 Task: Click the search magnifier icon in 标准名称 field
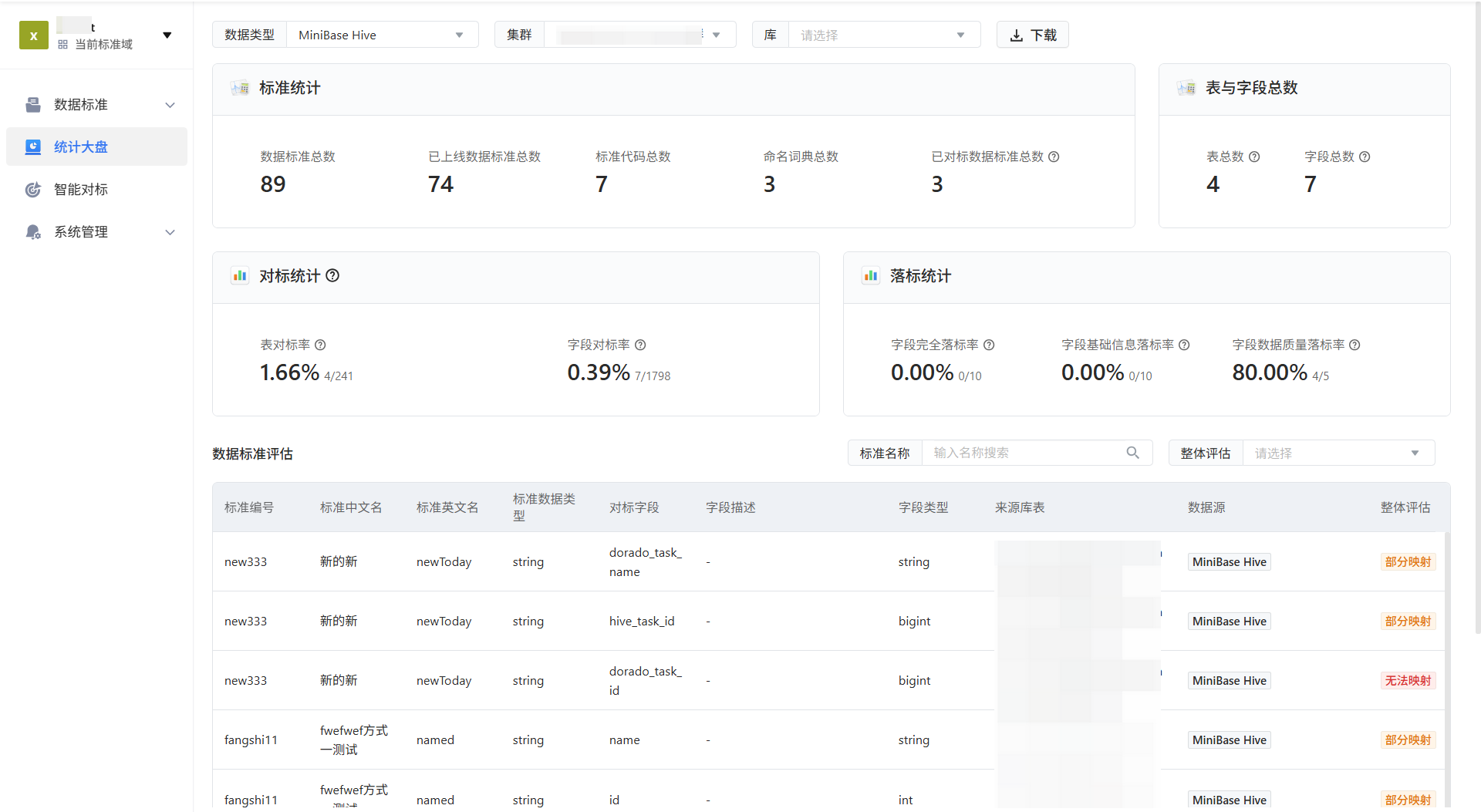(x=1132, y=453)
